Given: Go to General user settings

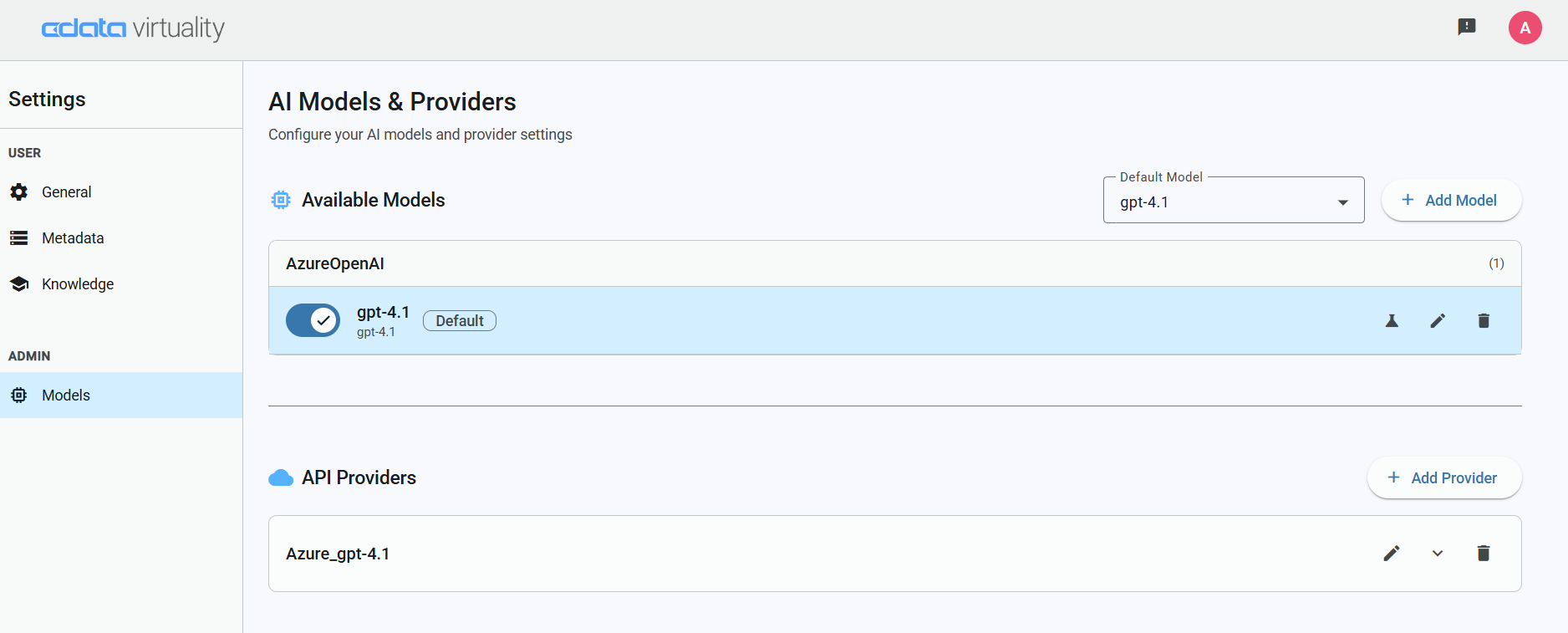Looking at the screenshot, I should click(66, 191).
